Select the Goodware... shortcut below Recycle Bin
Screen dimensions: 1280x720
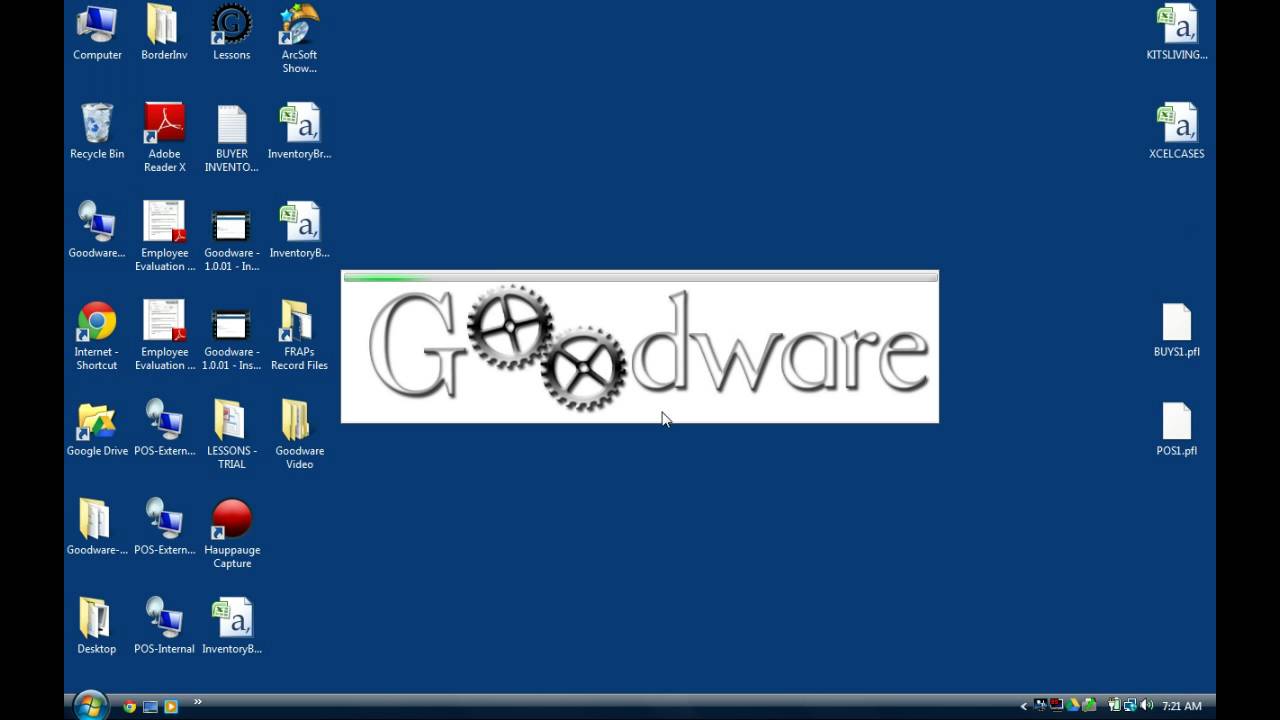point(97,231)
